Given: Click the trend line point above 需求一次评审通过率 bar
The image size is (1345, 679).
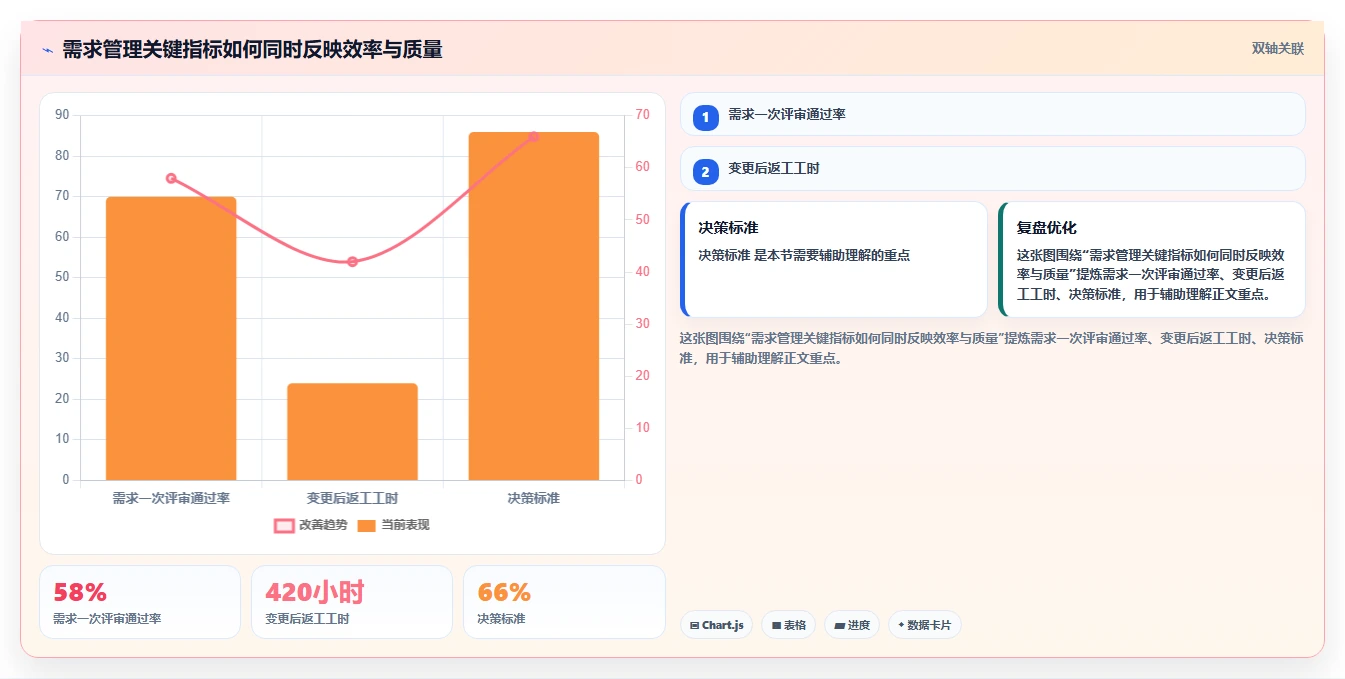Looking at the screenshot, I should click(171, 178).
